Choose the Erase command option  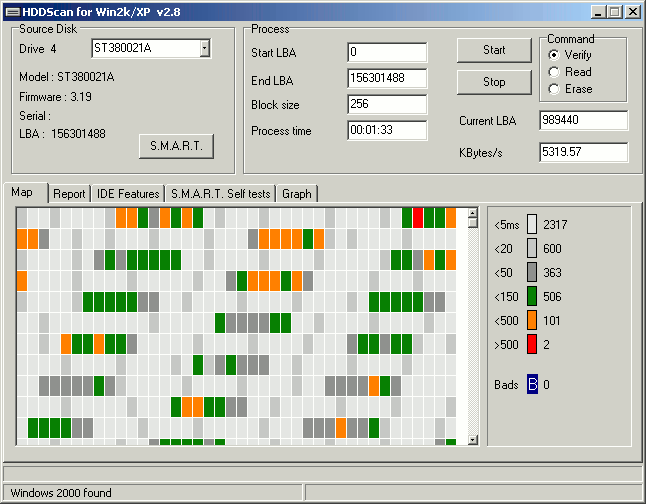(x=554, y=89)
